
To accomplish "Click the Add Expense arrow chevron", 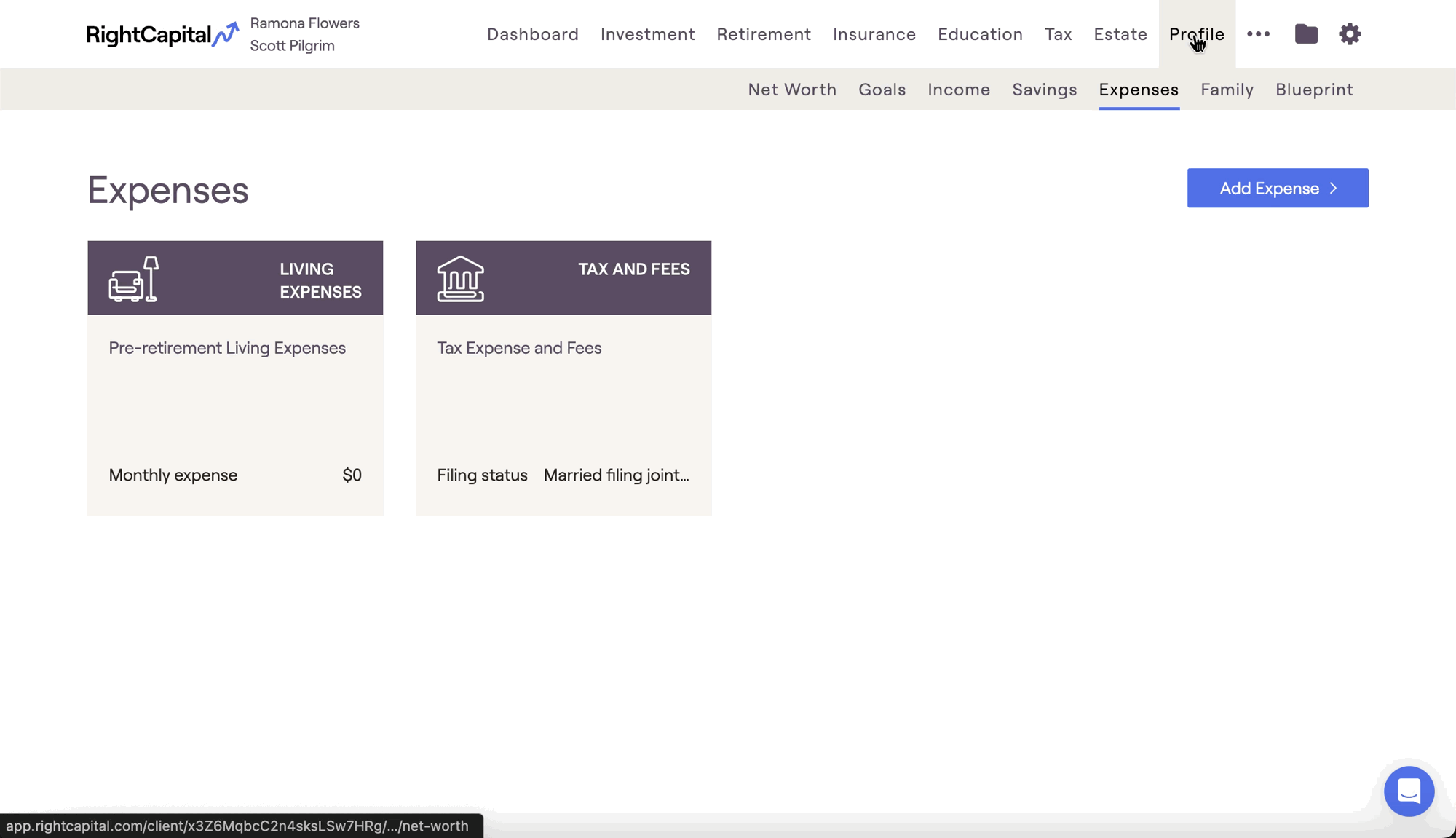I will click(x=1334, y=189).
